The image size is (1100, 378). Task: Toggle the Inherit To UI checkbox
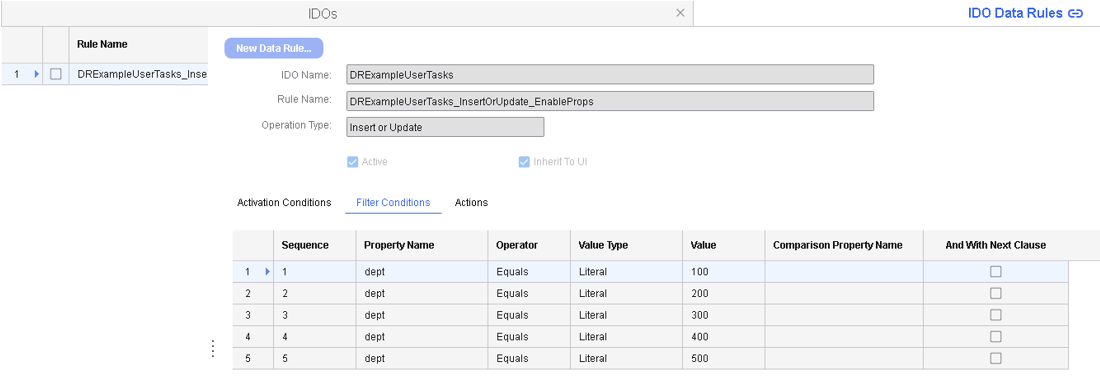(x=523, y=162)
